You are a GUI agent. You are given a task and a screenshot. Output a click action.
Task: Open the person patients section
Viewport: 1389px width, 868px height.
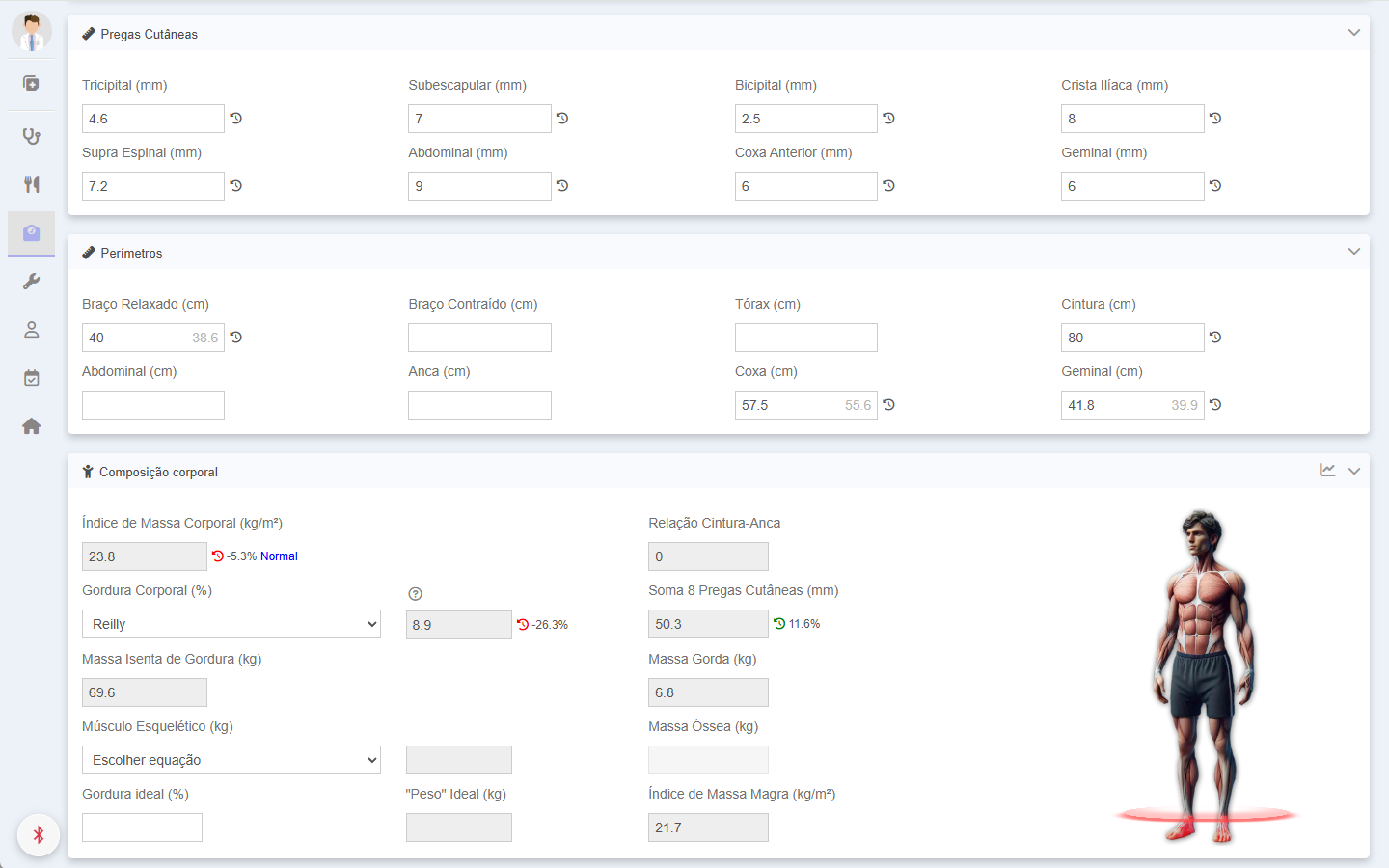pos(31,330)
